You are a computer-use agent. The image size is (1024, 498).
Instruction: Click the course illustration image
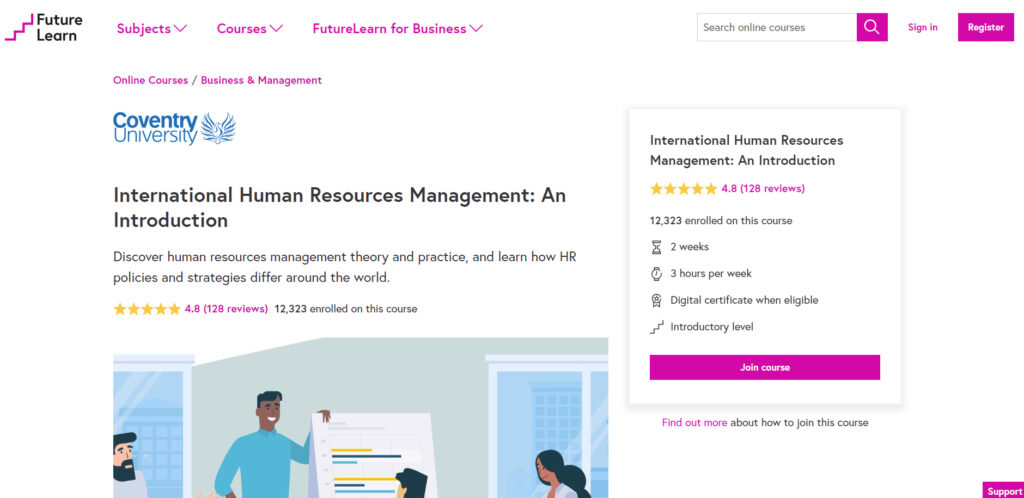[360, 418]
